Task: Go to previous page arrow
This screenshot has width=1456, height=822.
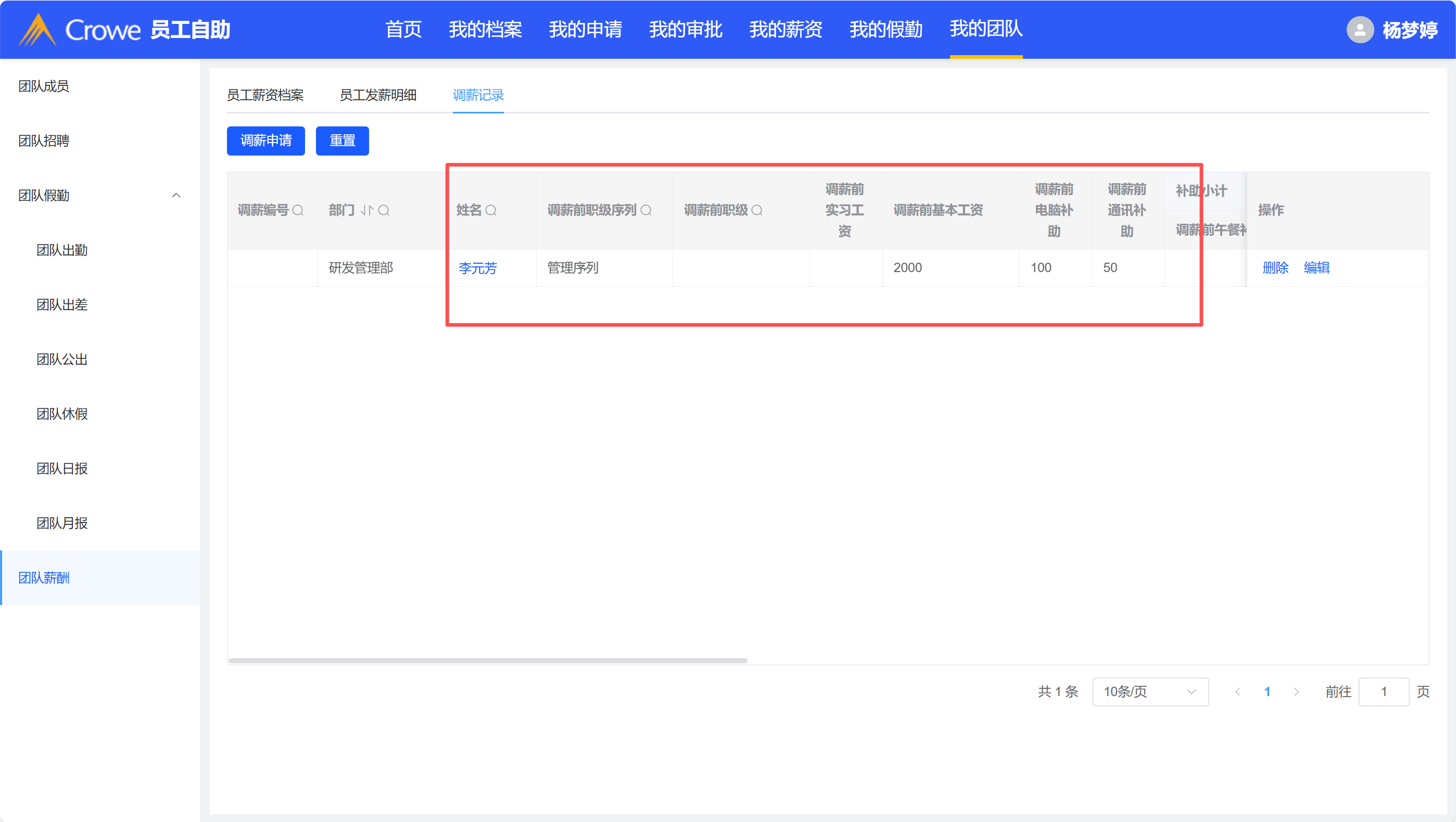Action: (1237, 691)
